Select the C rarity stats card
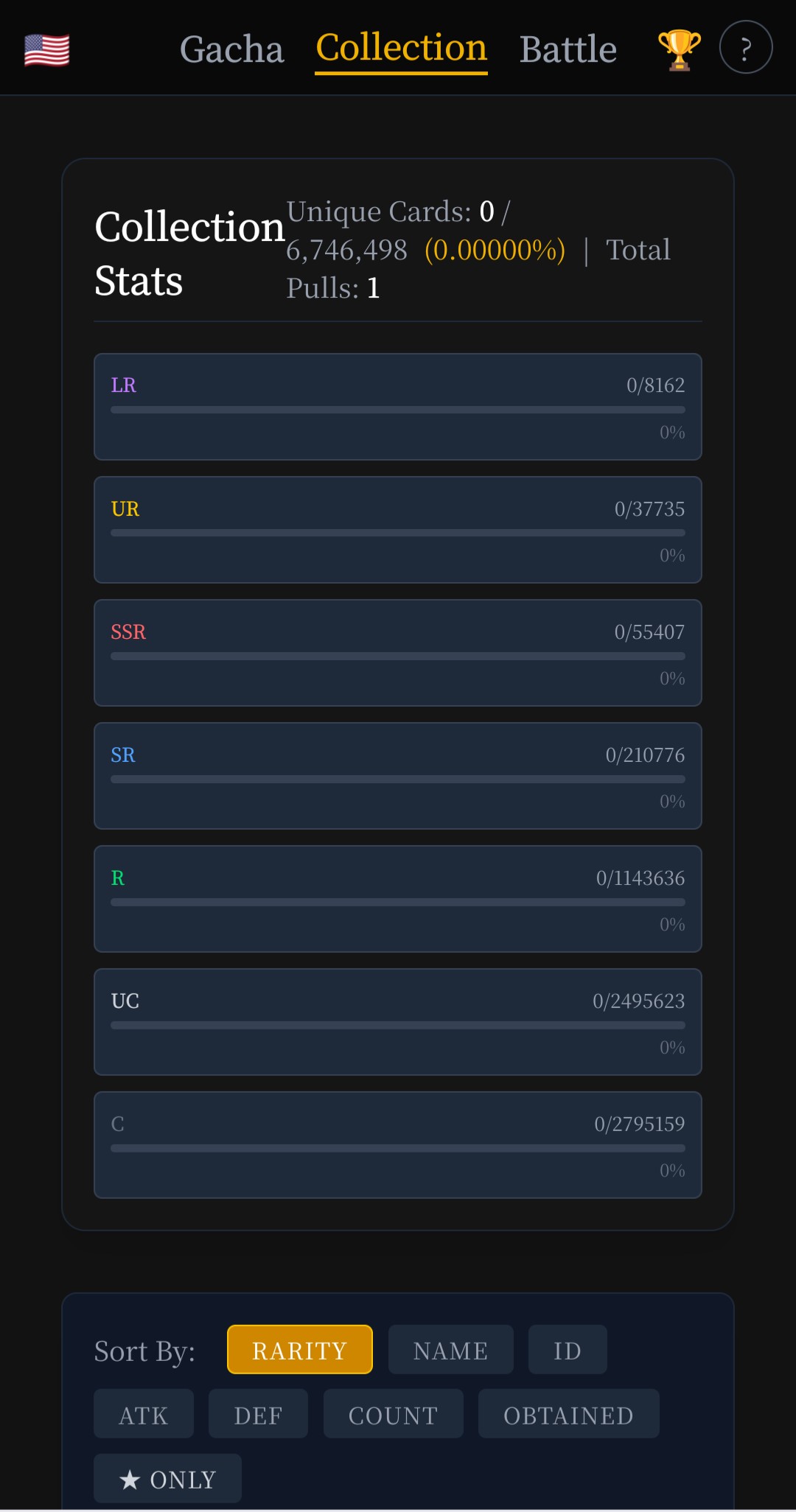The width and height of the screenshot is (796, 1512). pyautogui.click(x=398, y=1145)
